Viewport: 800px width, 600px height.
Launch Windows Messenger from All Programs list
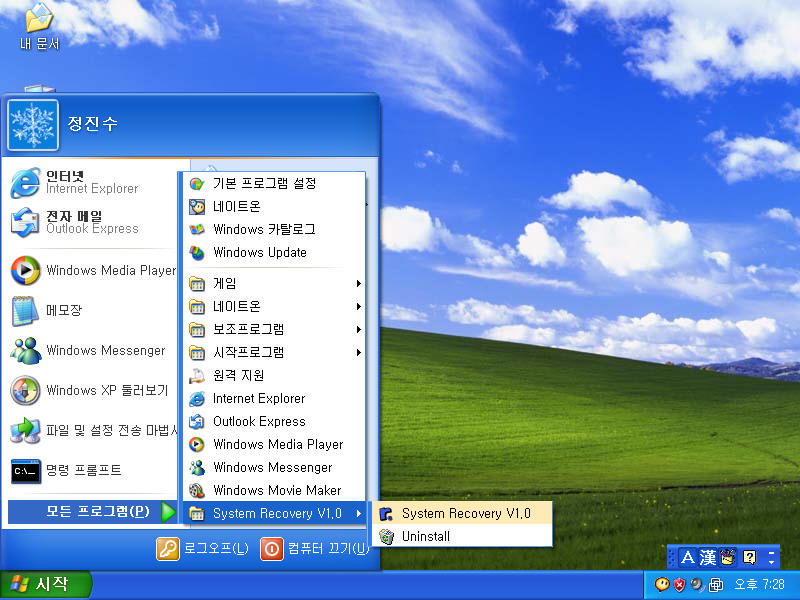click(274, 467)
